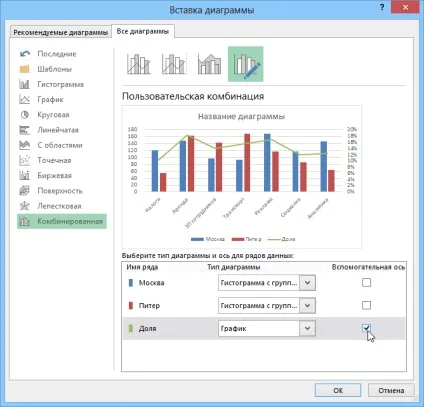Expand chart type dropdown for Москва
Image resolution: width=424 pixels, height=407 pixels.
[307, 283]
